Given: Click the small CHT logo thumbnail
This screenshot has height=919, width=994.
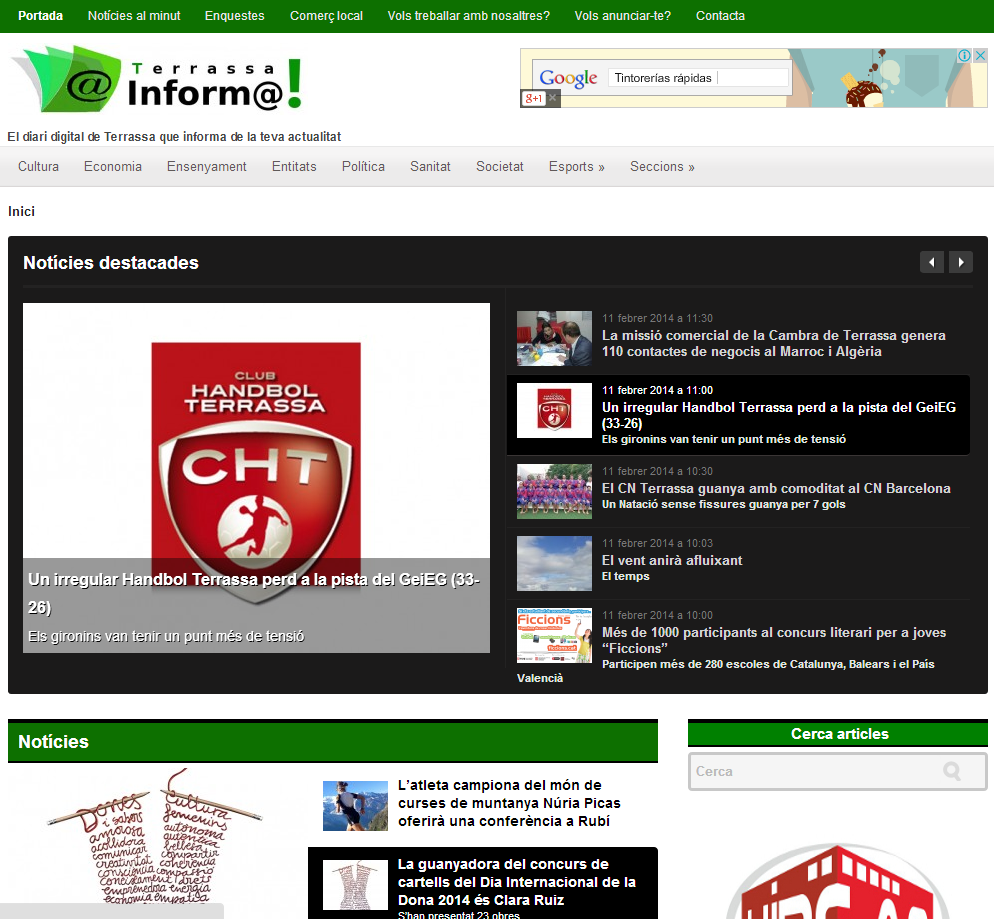Looking at the screenshot, I should click(x=554, y=410).
